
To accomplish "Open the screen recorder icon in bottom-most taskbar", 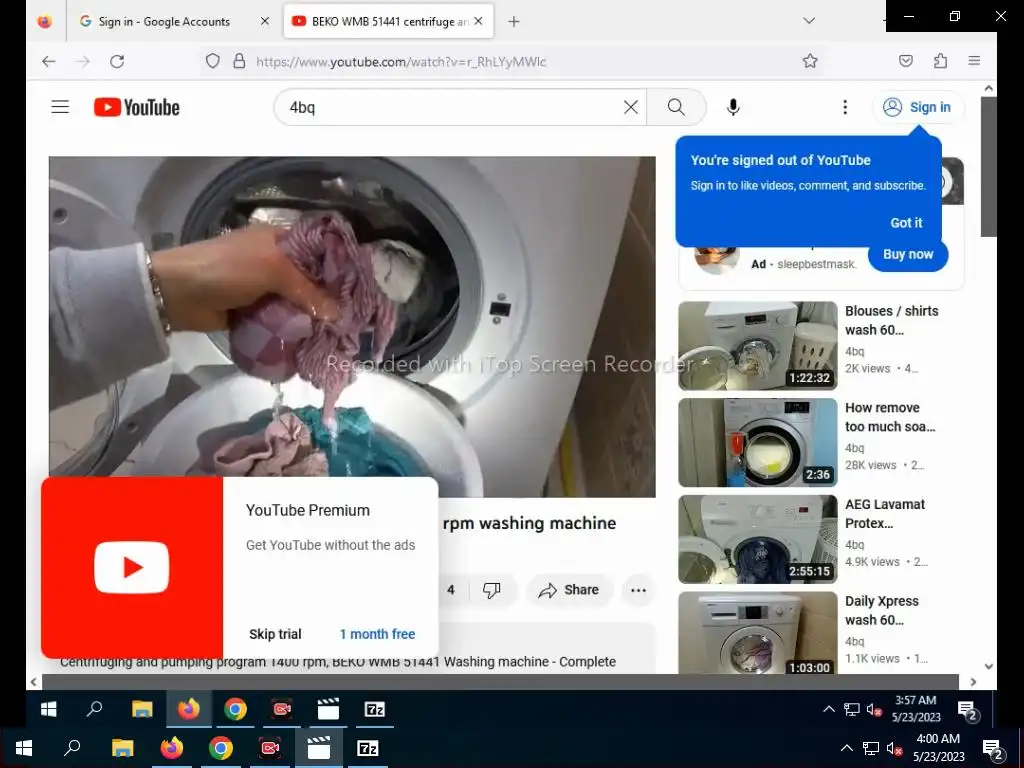I will click(270, 748).
